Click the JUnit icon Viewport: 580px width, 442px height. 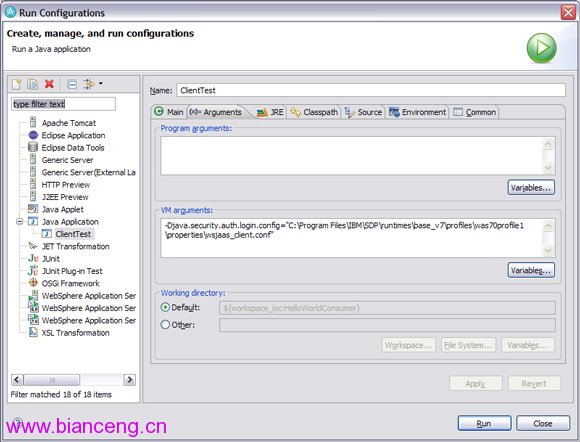(33, 258)
